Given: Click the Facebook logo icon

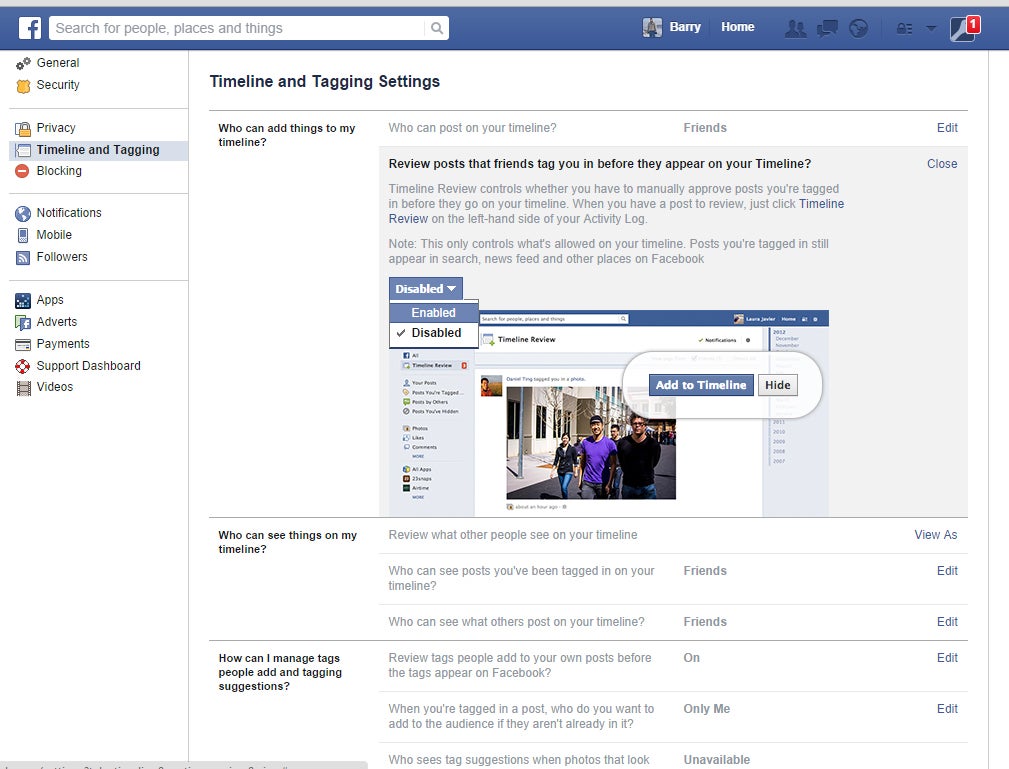Looking at the screenshot, I should click(x=30, y=28).
